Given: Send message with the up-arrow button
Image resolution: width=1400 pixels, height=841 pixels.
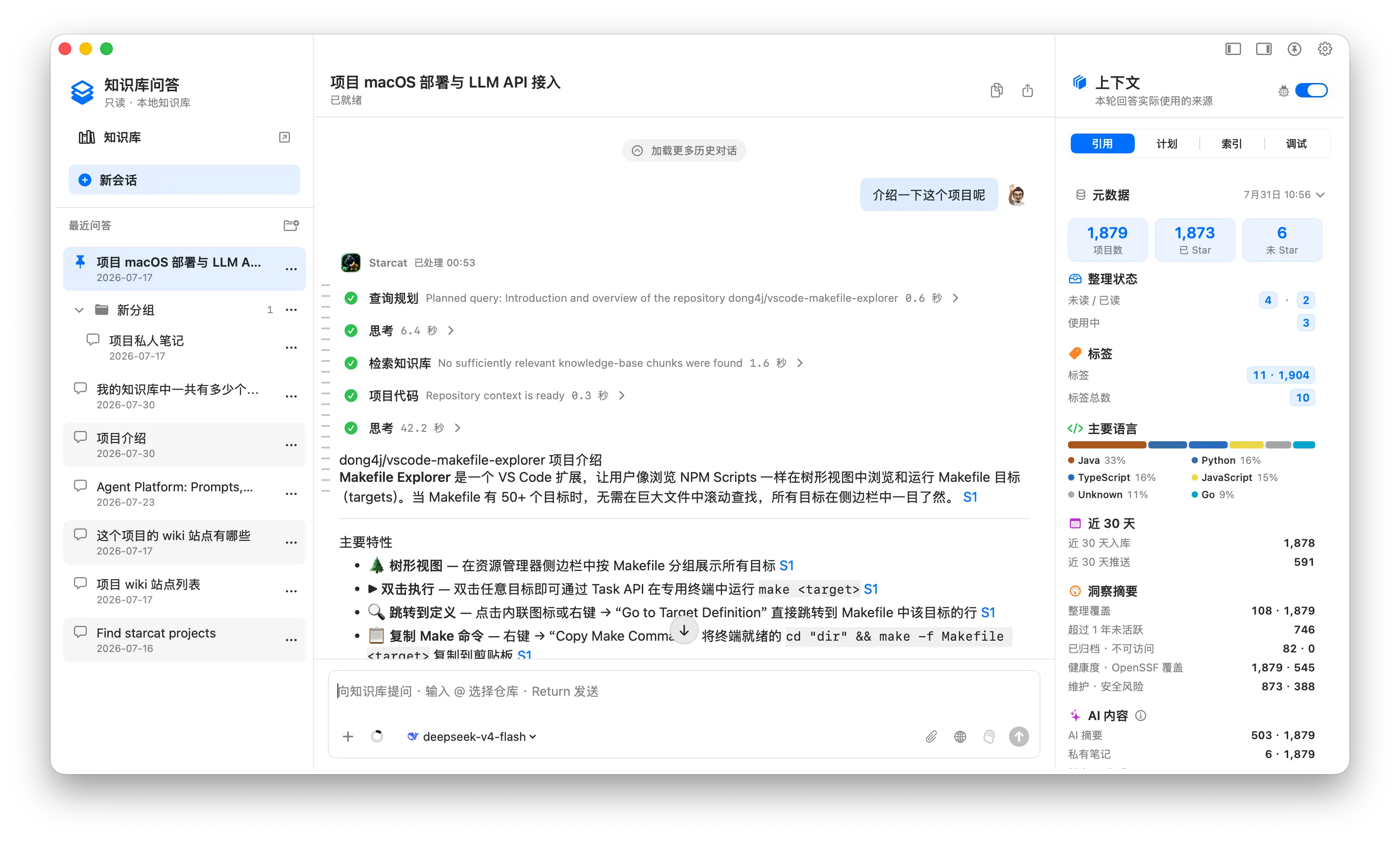Looking at the screenshot, I should pos(1018,736).
